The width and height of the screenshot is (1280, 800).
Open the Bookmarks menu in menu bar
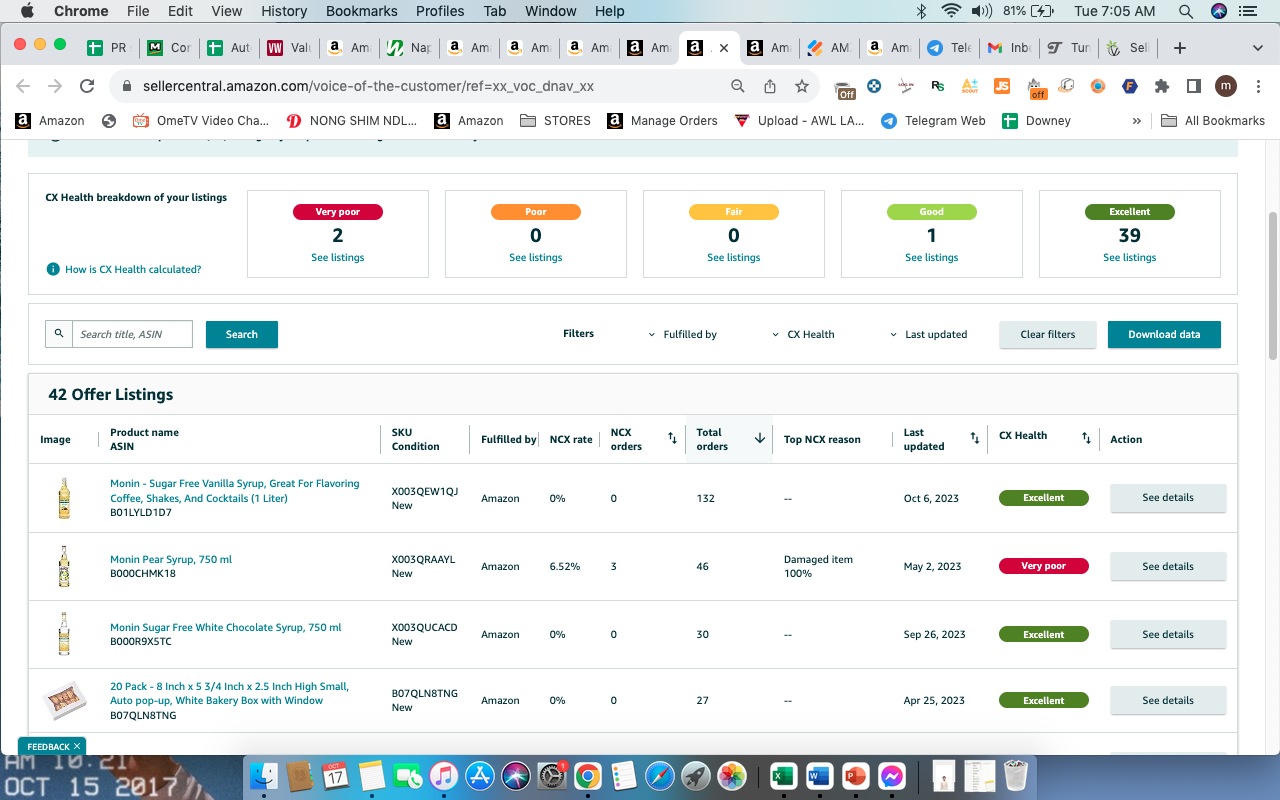[362, 11]
